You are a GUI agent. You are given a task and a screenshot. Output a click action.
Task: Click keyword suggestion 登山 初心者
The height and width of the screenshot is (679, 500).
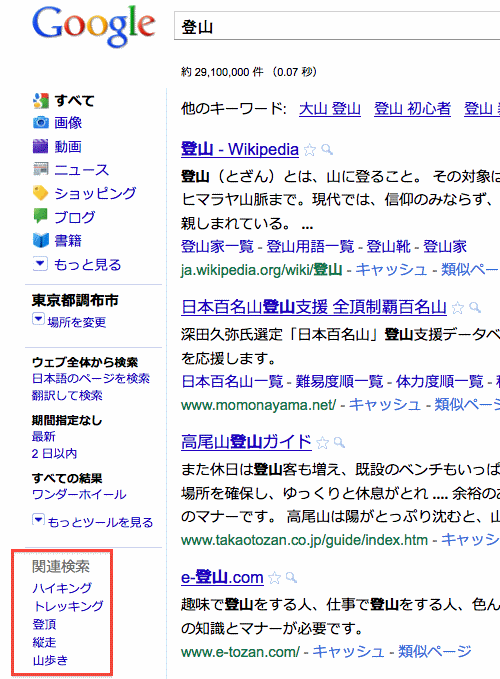pyautogui.click(x=413, y=109)
